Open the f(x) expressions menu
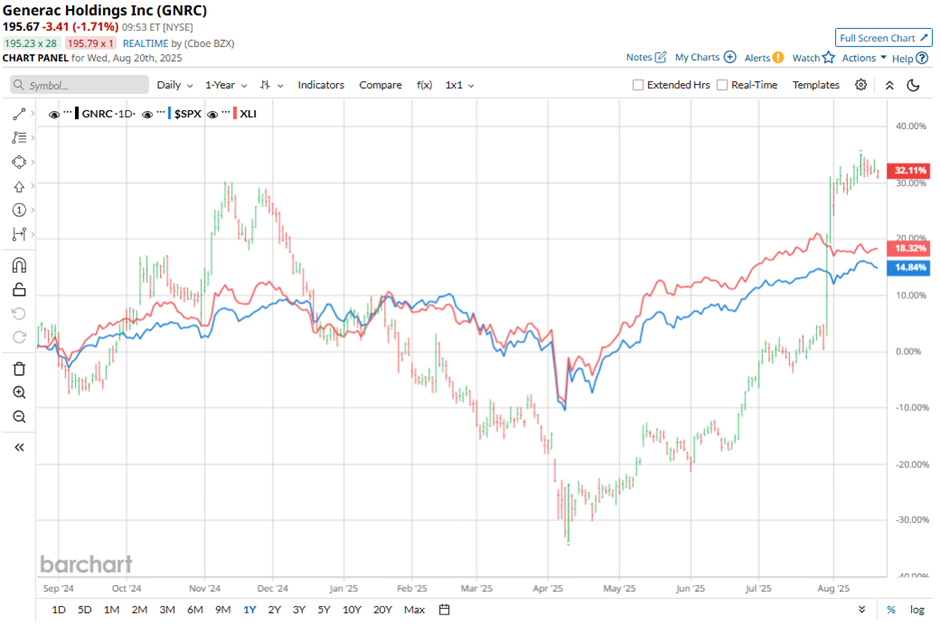The height and width of the screenshot is (625, 940). (424, 85)
